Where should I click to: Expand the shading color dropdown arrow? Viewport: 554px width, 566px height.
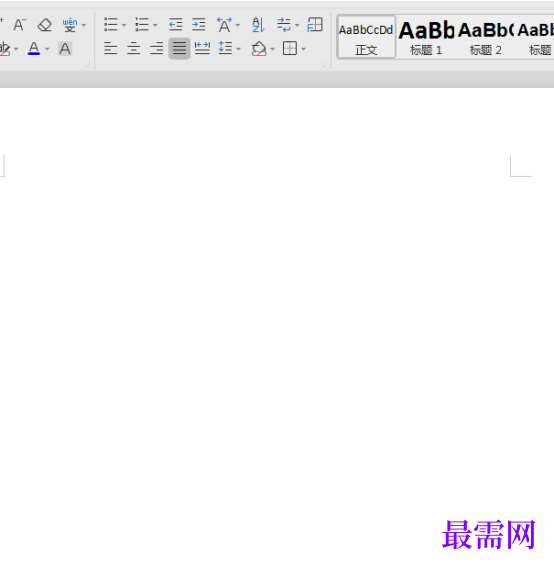click(x=272, y=49)
